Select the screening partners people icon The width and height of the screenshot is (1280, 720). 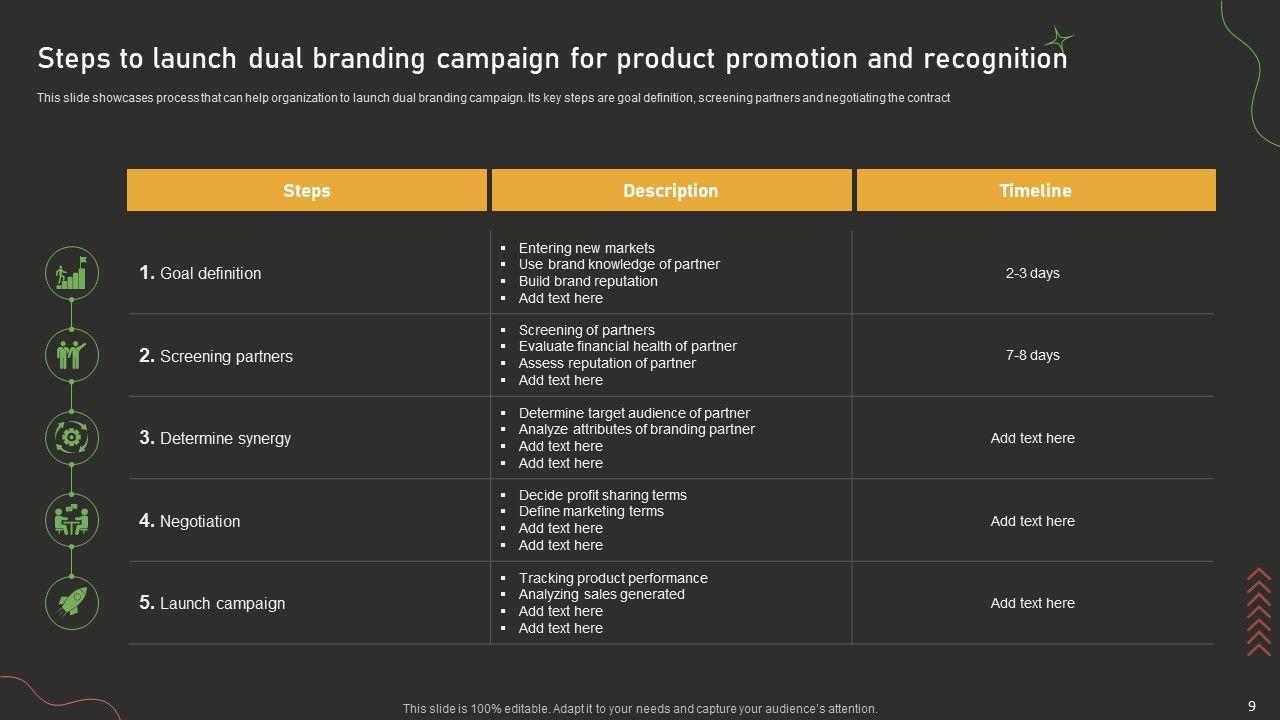pos(72,355)
